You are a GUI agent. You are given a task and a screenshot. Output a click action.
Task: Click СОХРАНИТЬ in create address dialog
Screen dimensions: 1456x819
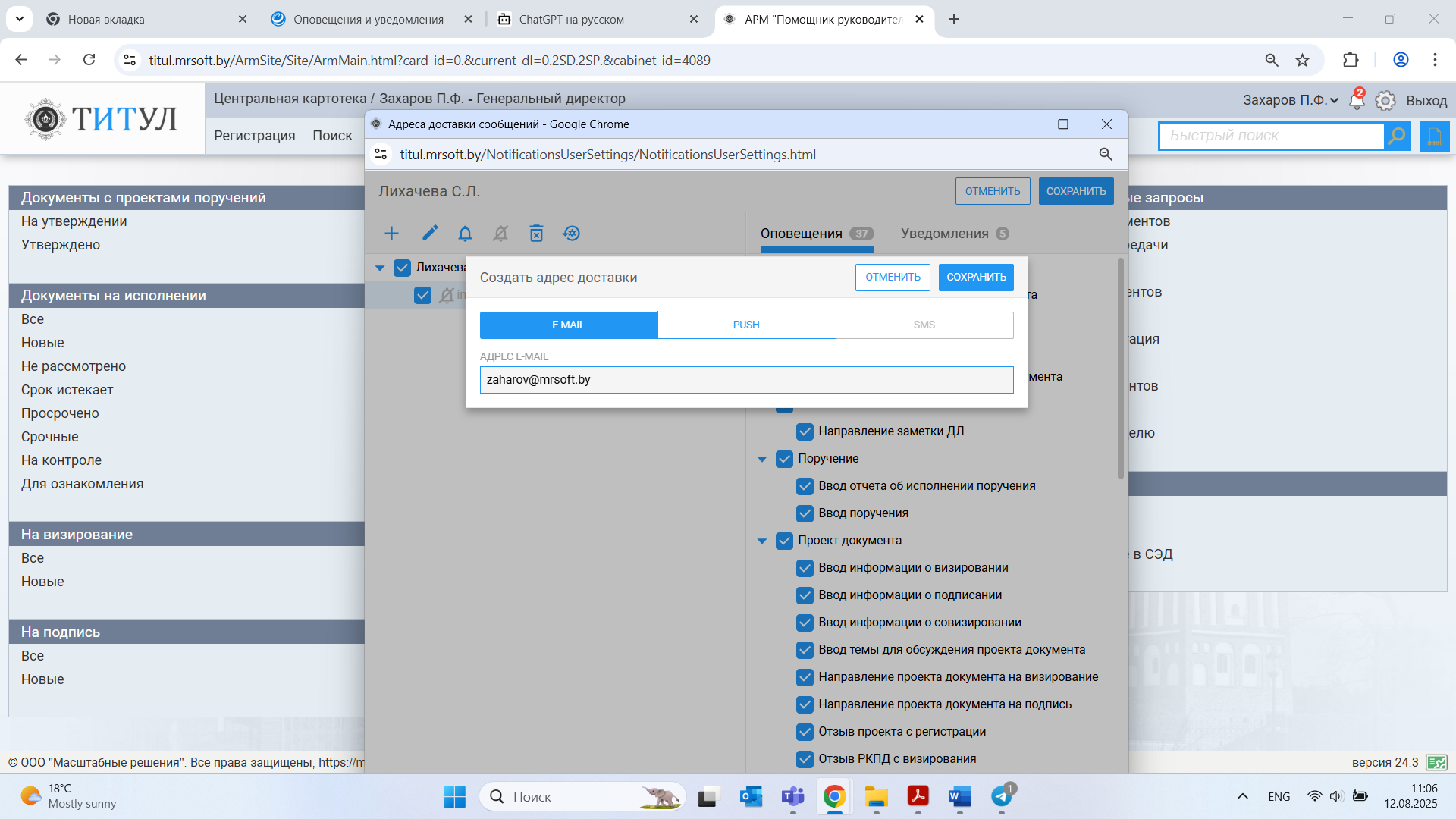click(x=976, y=277)
